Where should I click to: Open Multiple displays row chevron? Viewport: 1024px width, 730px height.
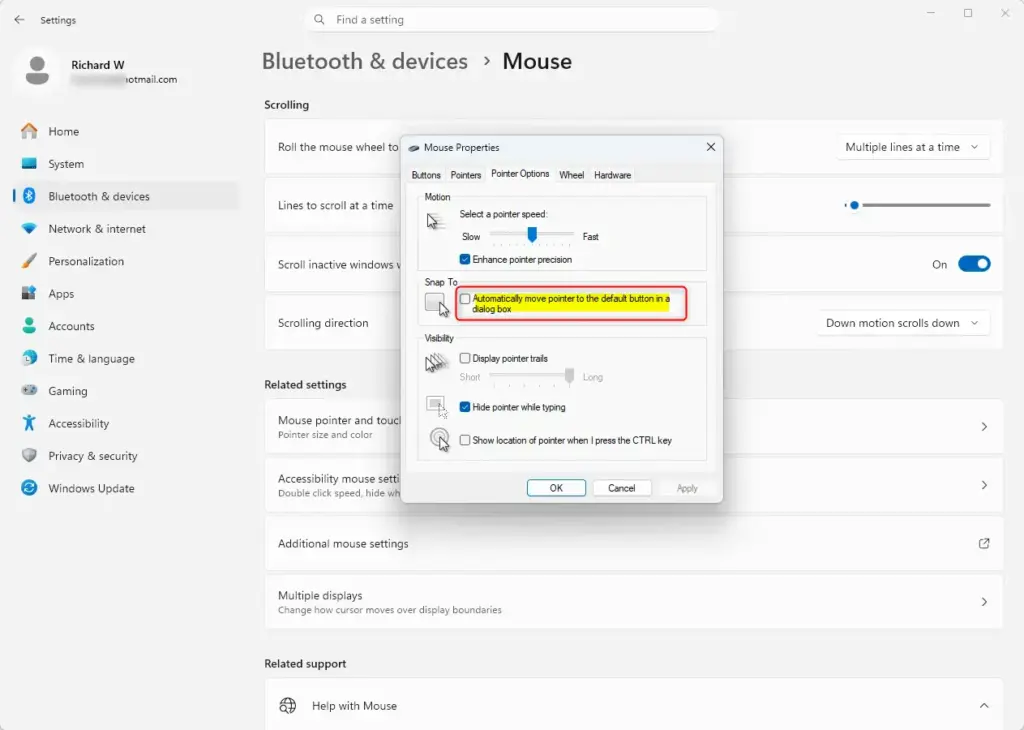(984, 601)
